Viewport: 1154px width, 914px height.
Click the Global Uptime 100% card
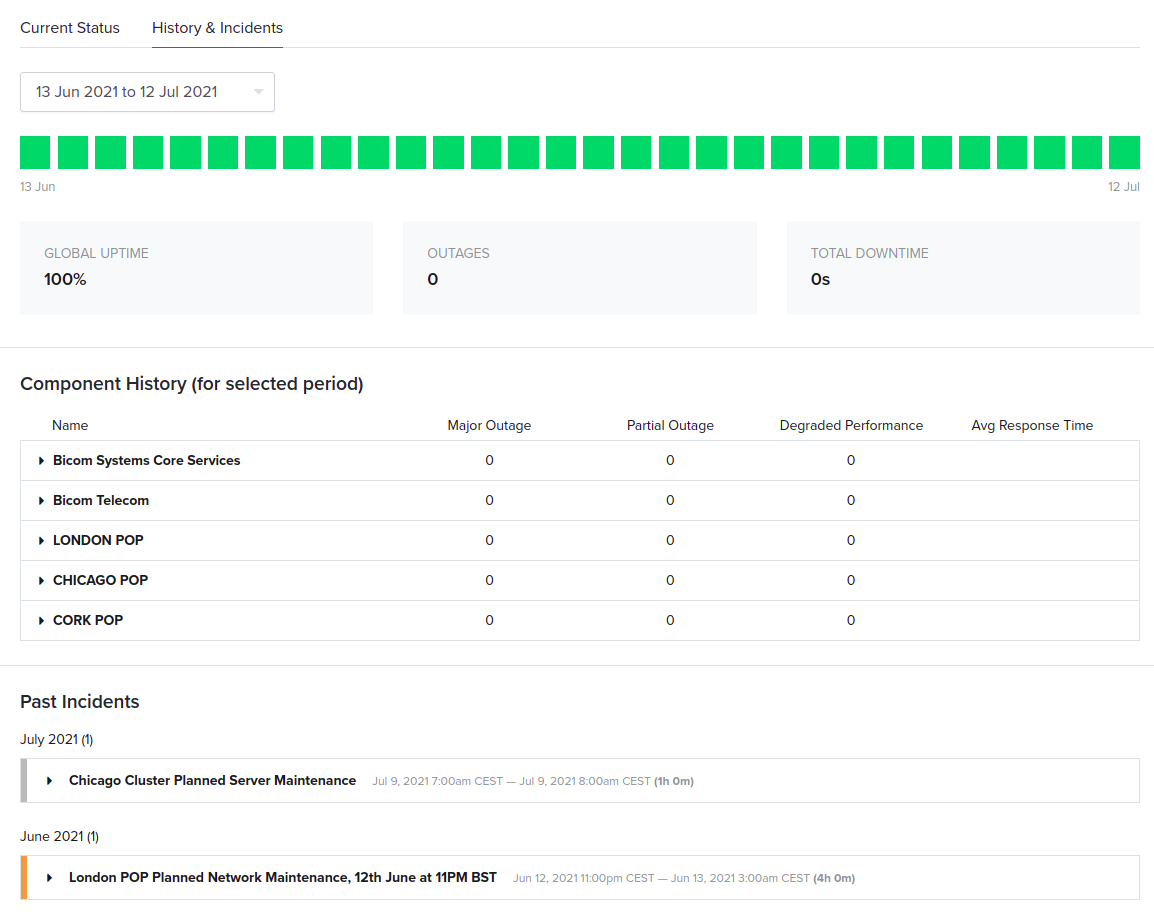coord(196,267)
